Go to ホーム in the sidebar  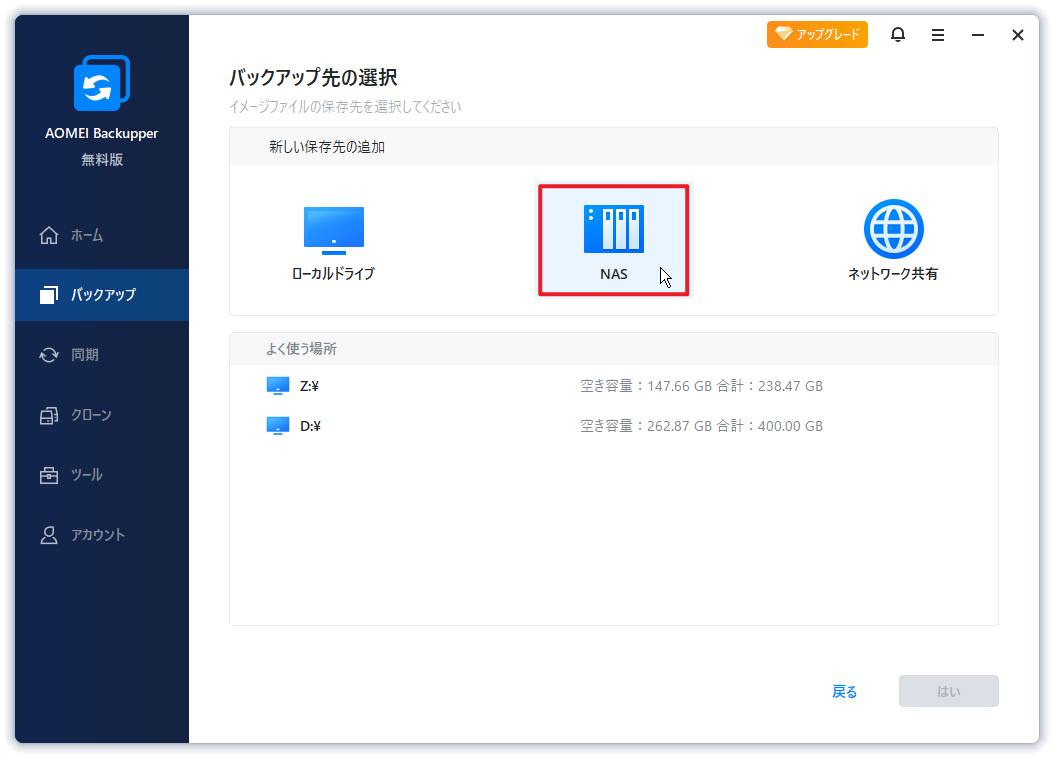point(102,235)
